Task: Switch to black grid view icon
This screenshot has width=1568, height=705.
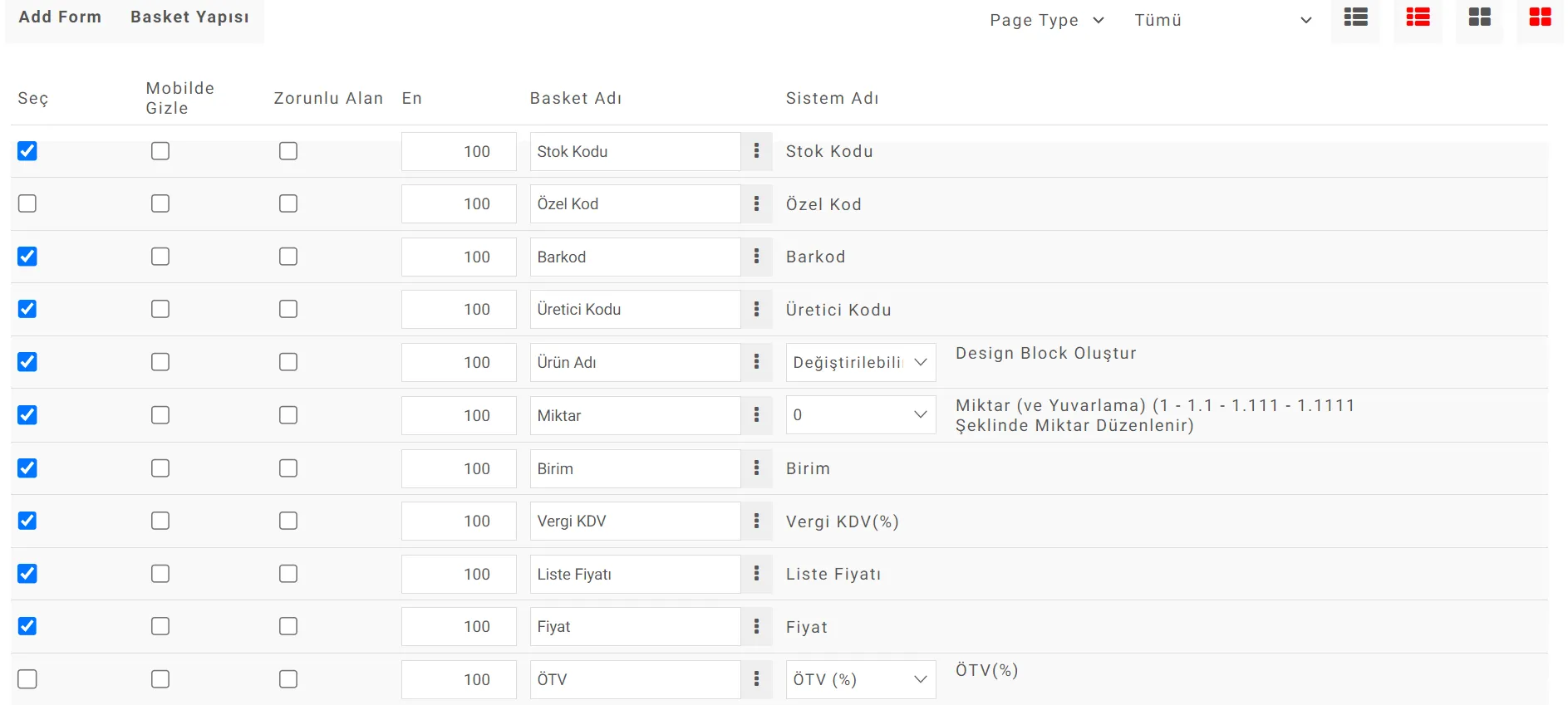Action: pyautogui.click(x=1479, y=17)
